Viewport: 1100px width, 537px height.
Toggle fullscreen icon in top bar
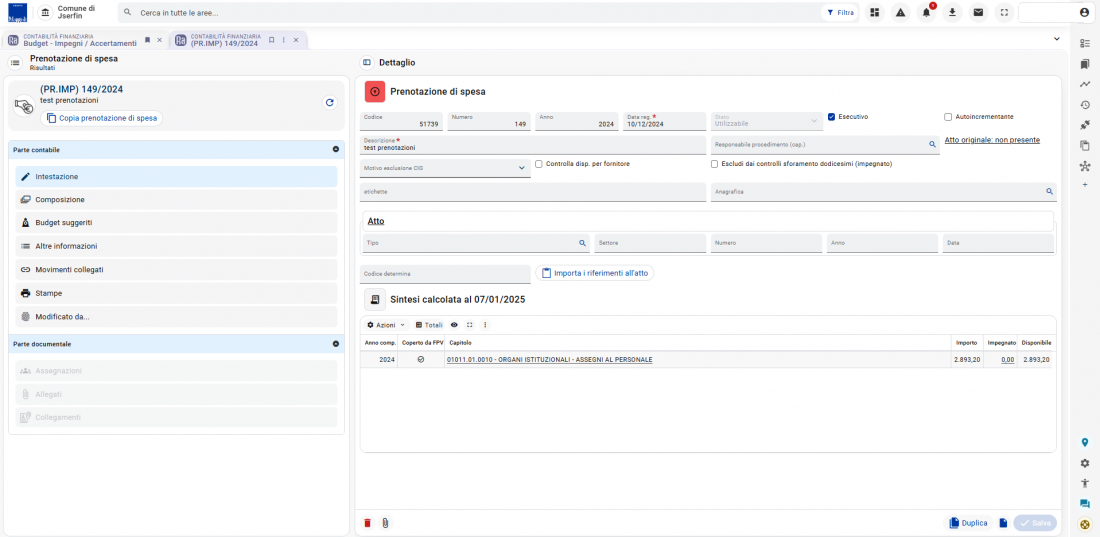point(1004,13)
